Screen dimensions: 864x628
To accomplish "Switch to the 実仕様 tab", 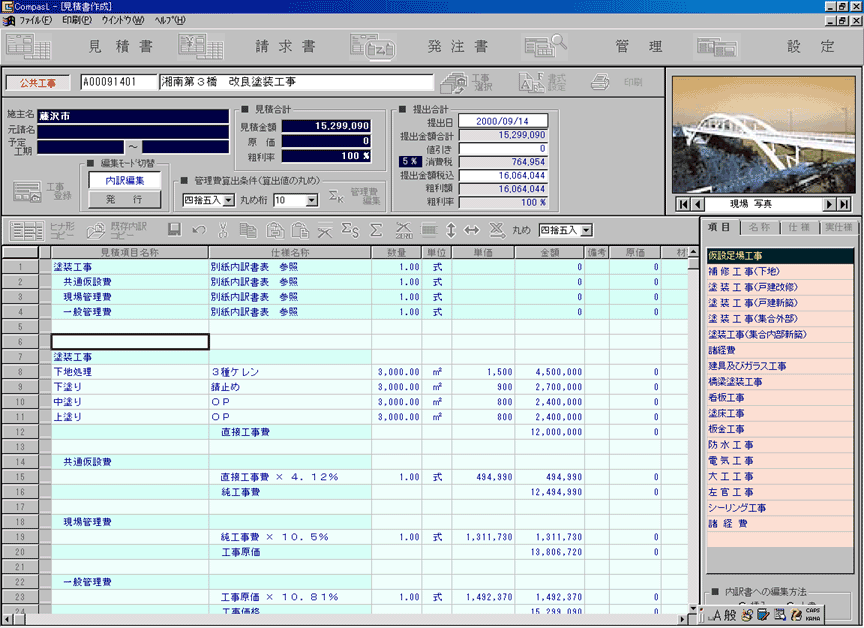I will tap(839, 227).
